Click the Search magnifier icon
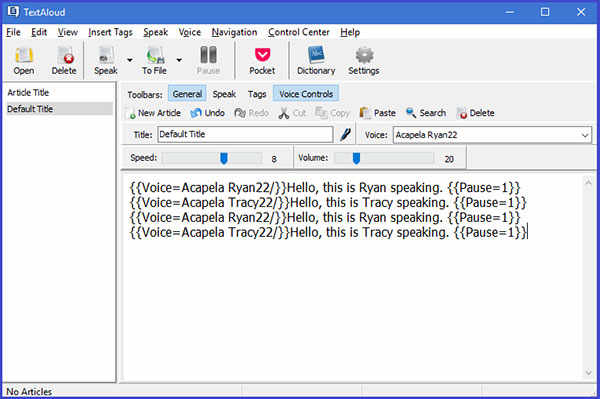The height and width of the screenshot is (399, 600). tap(411, 113)
